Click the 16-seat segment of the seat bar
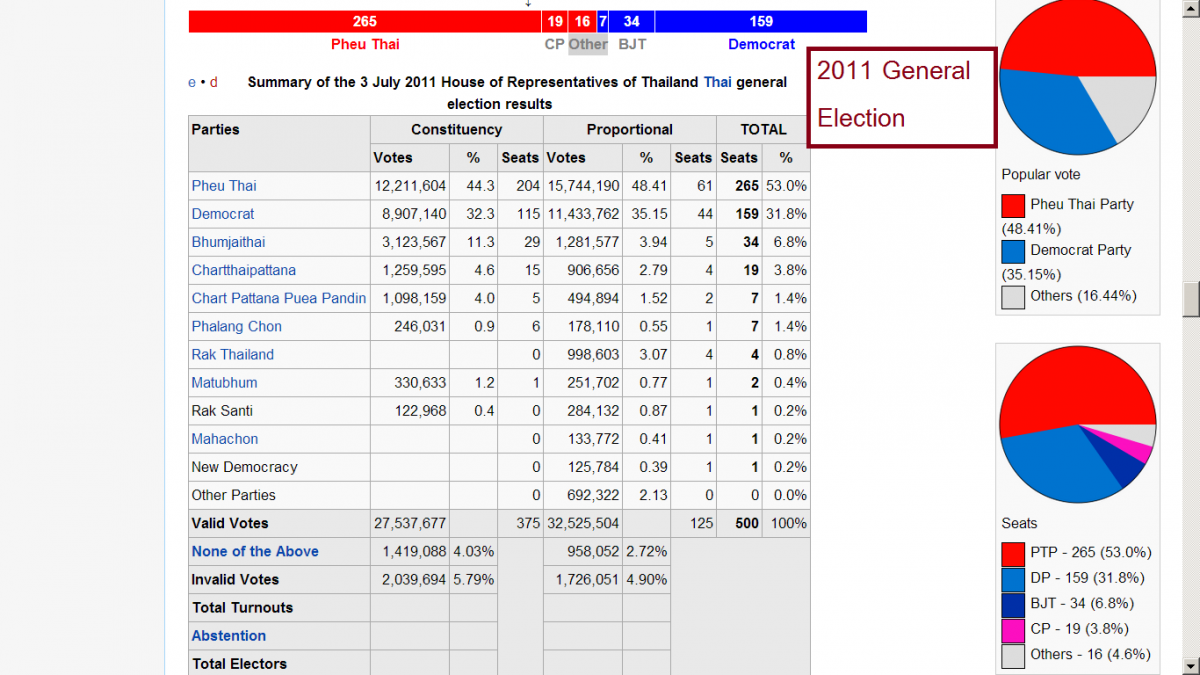 [583, 21]
